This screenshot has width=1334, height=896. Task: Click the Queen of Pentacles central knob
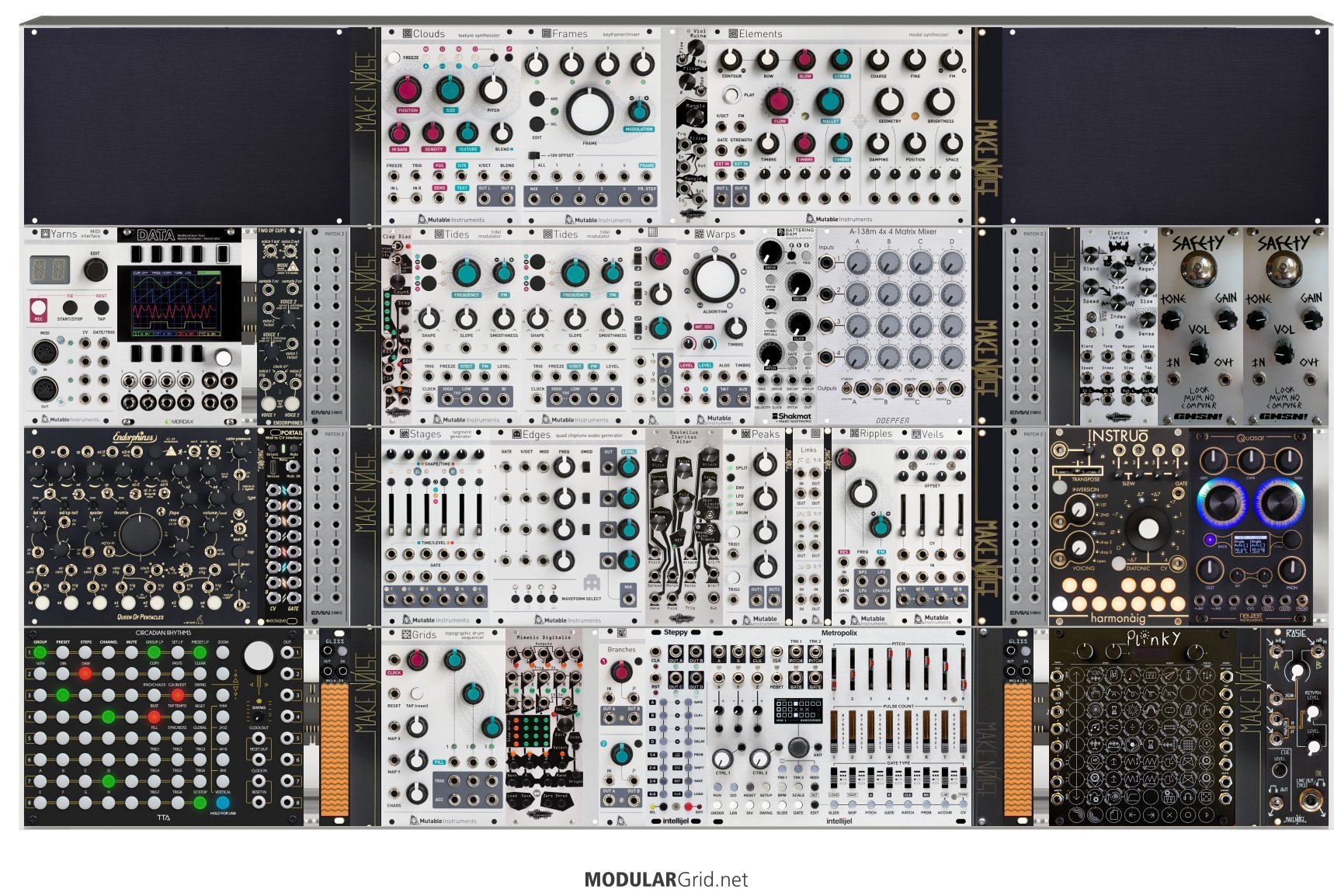pyautogui.click(x=140, y=533)
